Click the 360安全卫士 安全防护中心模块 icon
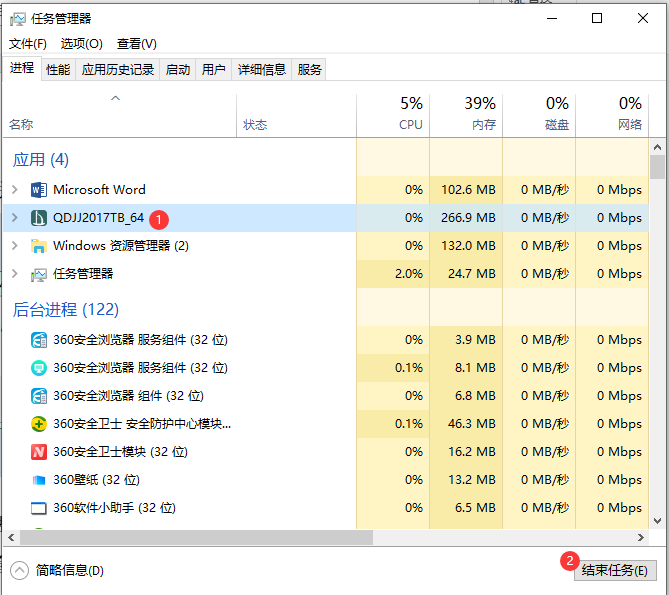 click(39, 424)
